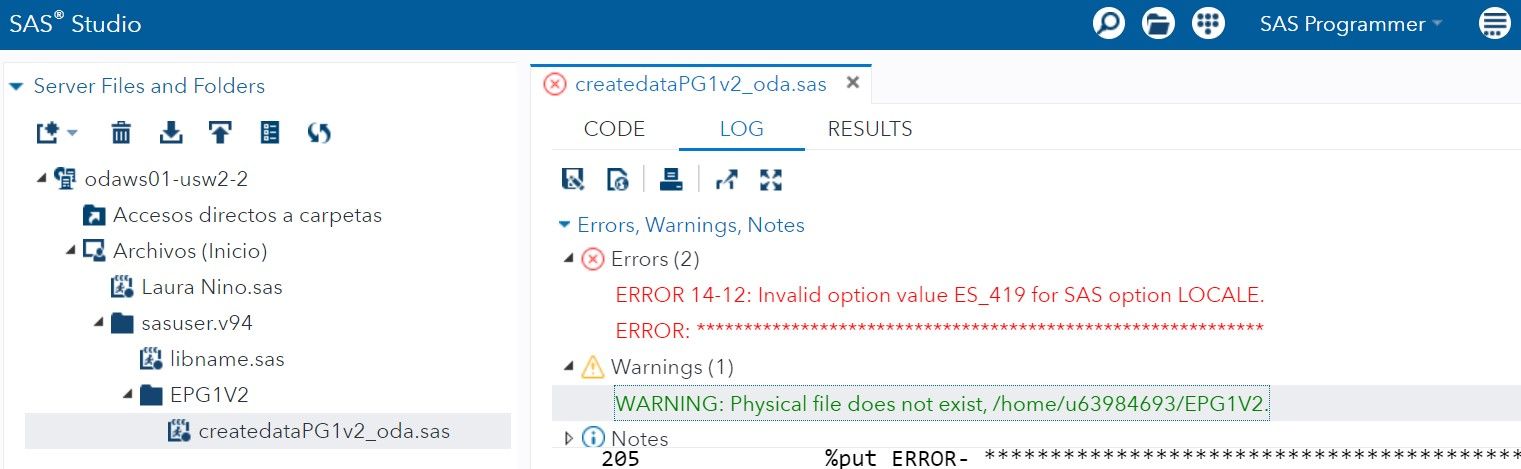Switch to the CODE tab
Image resolution: width=1521 pixels, height=469 pixels.
614,129
